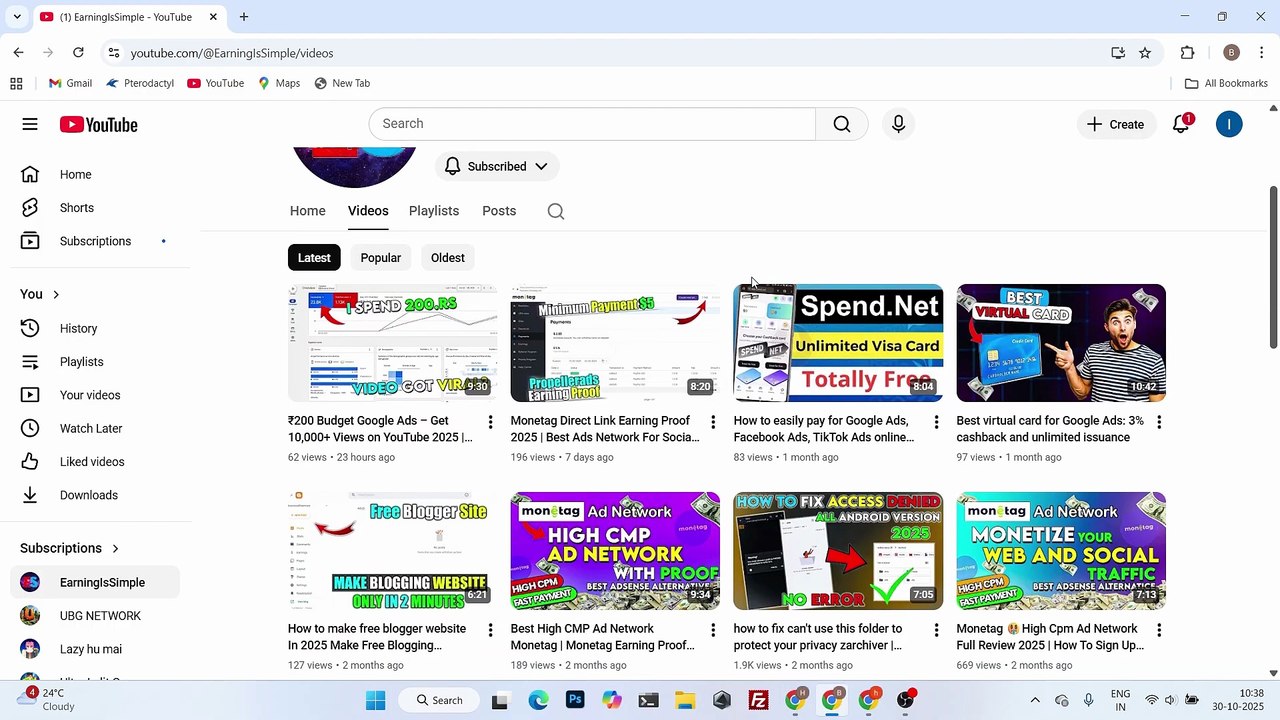This screenshot has height=720, width=1280.
Task: Open options for free blogger website video
Action: point(490,631)
